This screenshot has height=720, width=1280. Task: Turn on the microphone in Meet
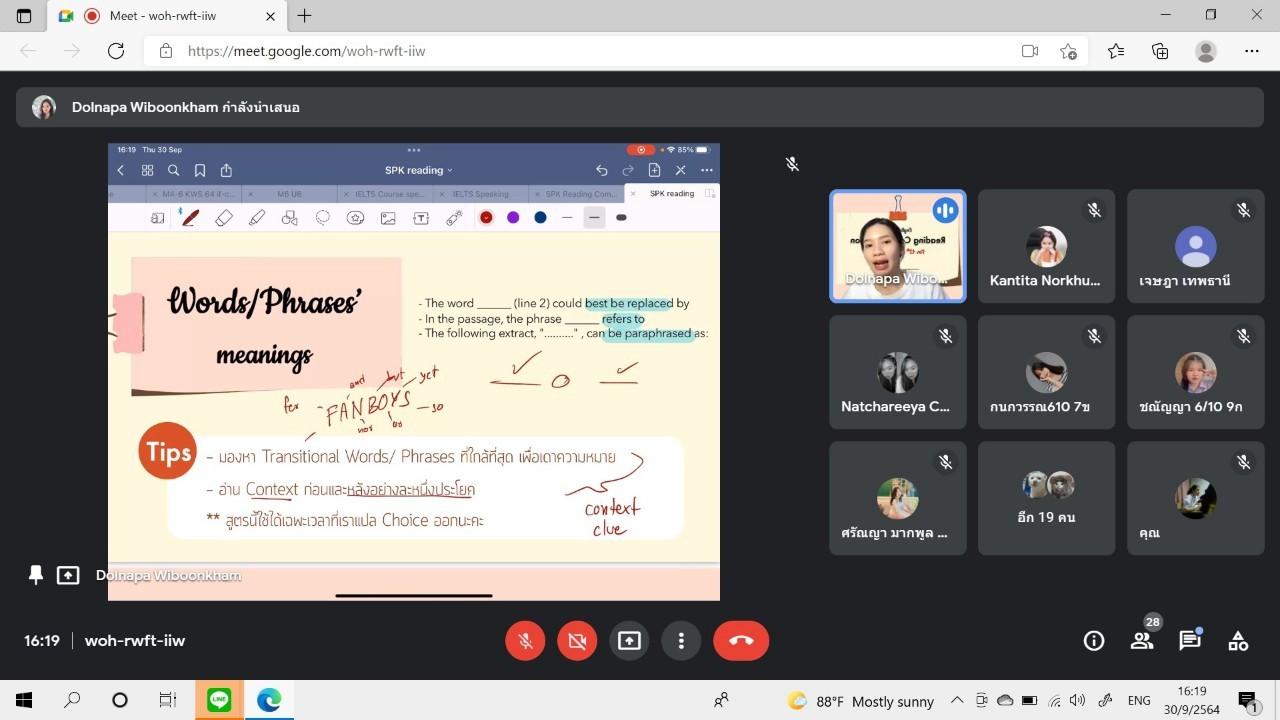525,641
